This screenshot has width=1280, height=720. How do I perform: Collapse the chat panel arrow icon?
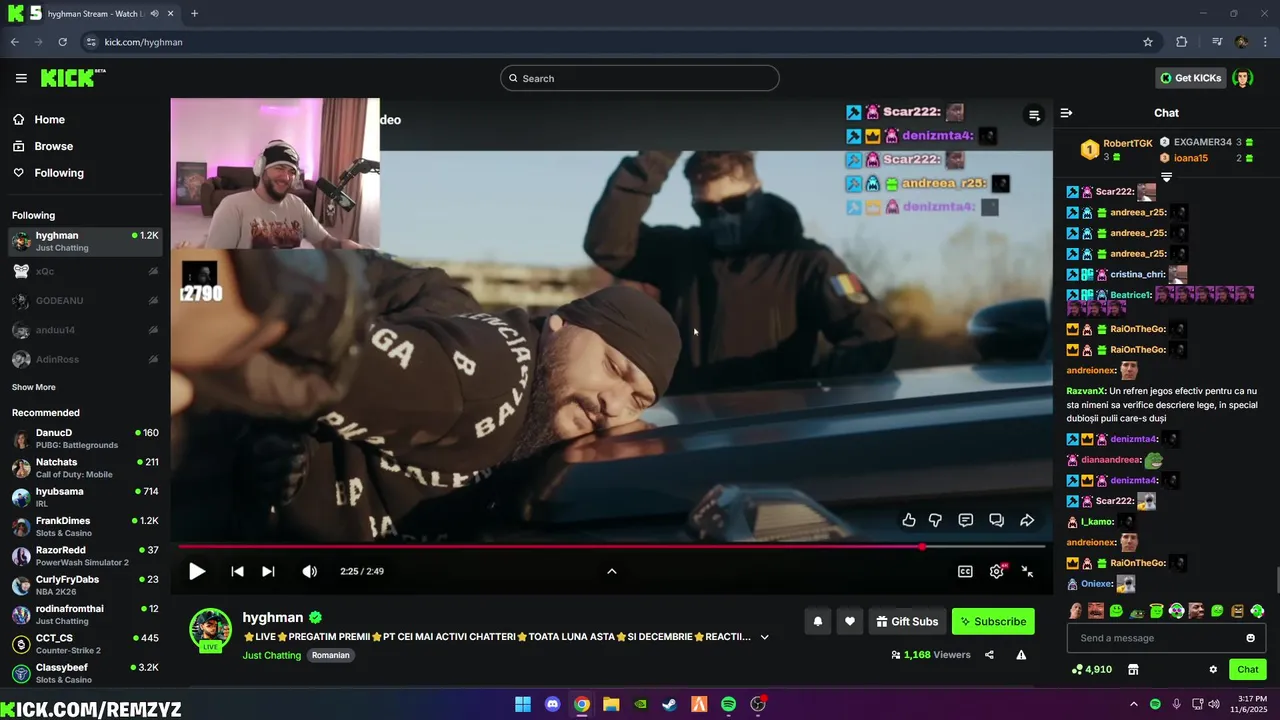click(1066, 113)
